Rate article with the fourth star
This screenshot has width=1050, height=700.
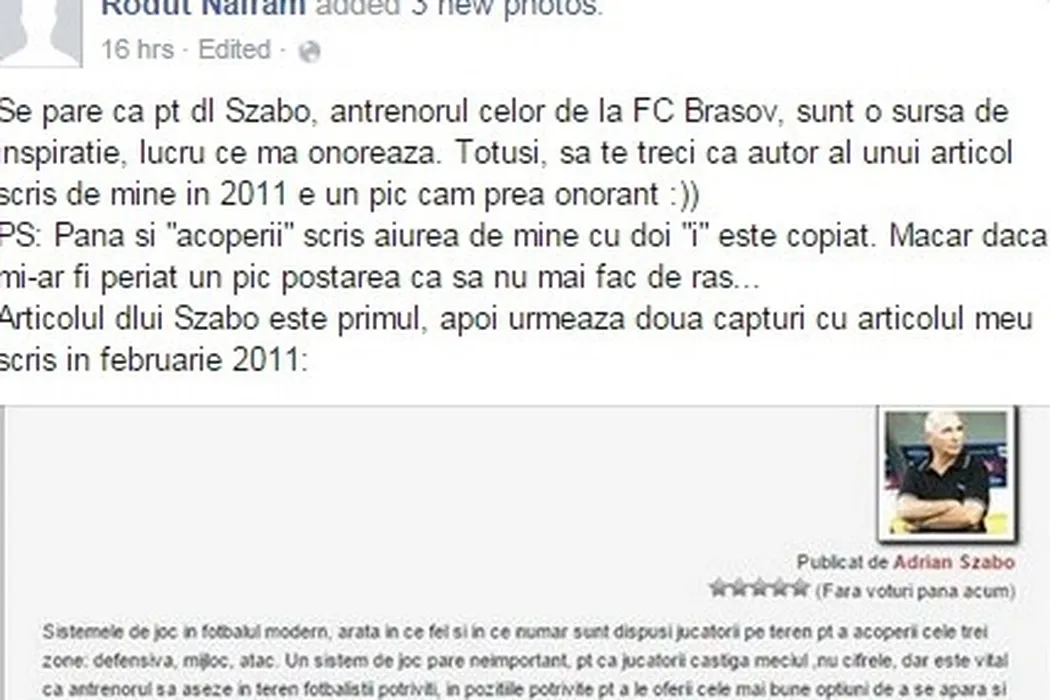(x=779, y=589)
